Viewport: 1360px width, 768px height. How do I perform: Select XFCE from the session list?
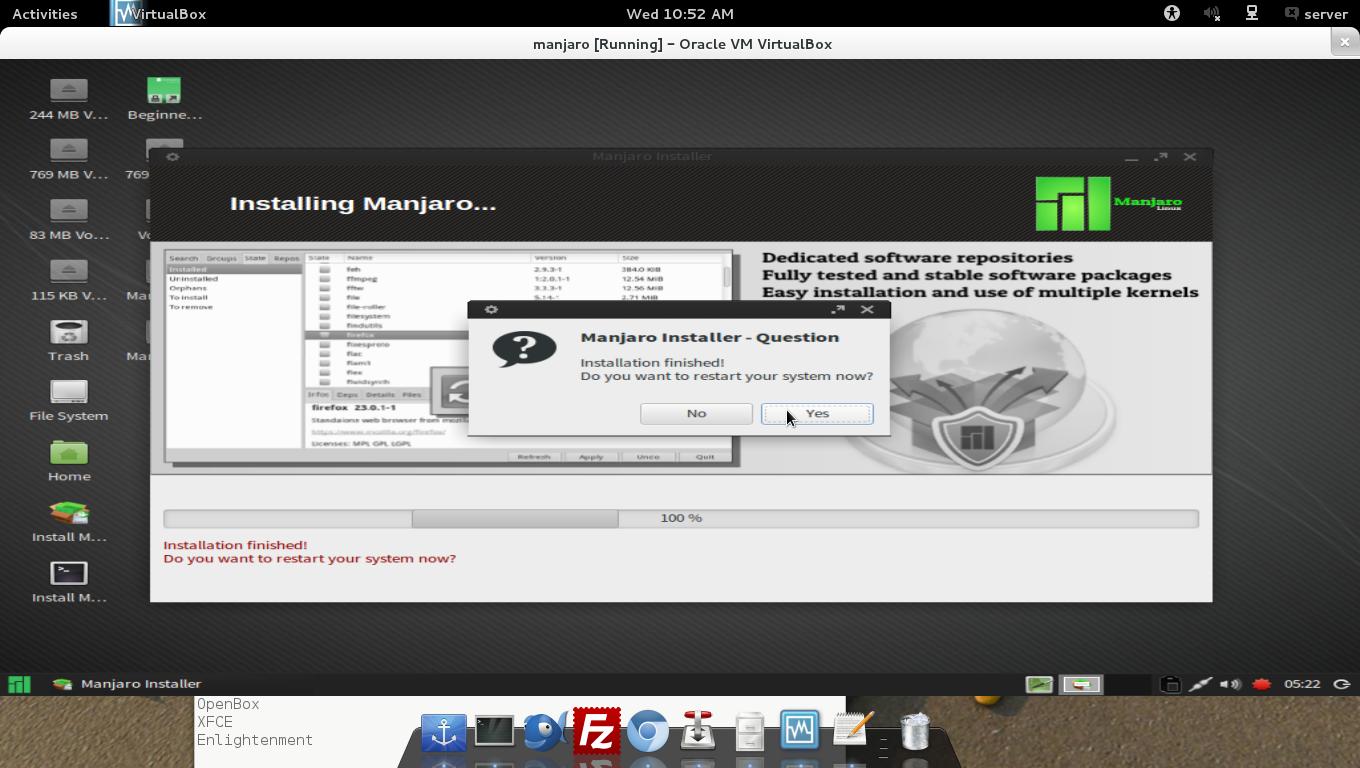click(x=216, y=721)
